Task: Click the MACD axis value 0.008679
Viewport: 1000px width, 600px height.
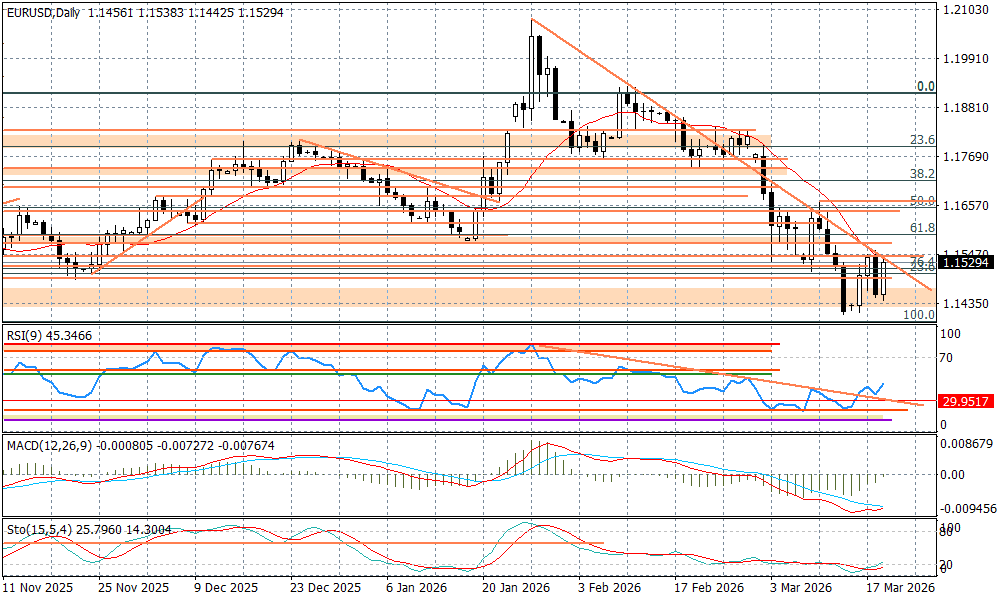Action: point(968,442)
